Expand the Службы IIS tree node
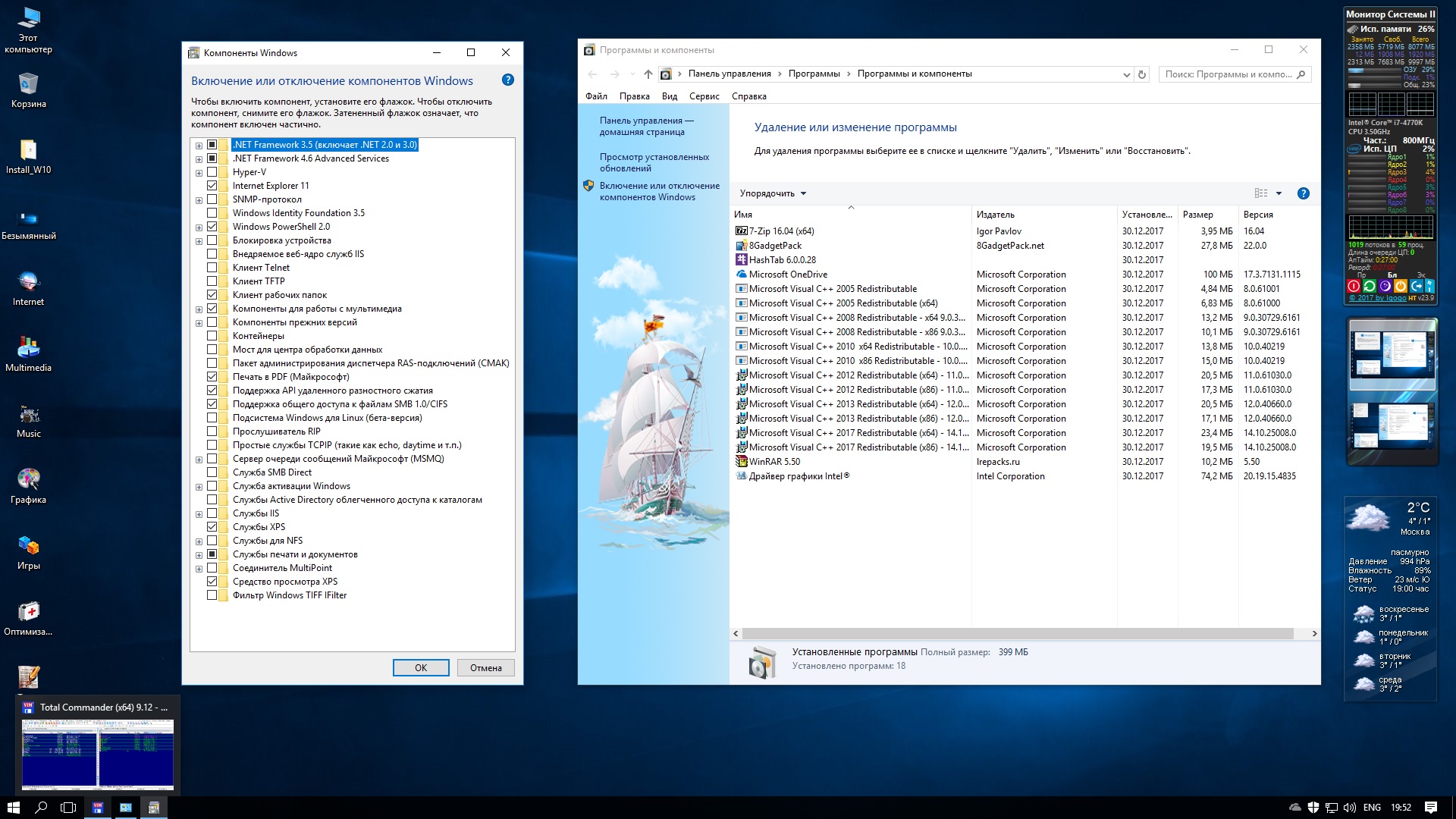This screenshot has height=819, width=1456. point(199,513)
